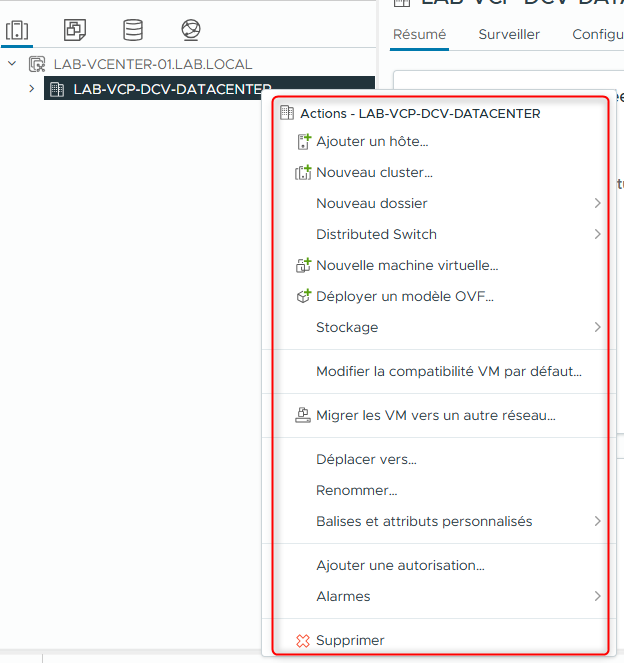624x663 pixels.
Task: Open the Stockage submenu arrow
Action: (x=597, y=327)
